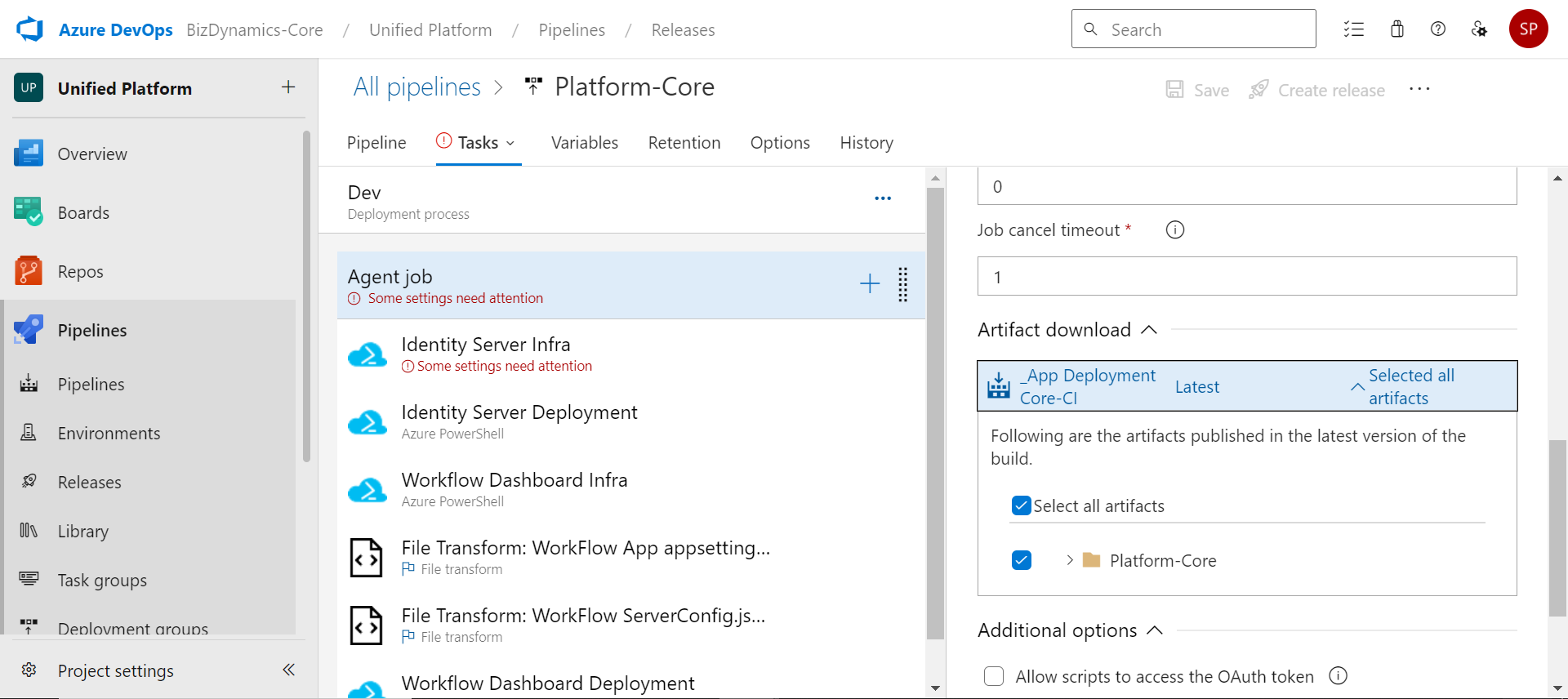Switch to the Pipeline tab
Image resolution: width=1568 pixels, height=699 pixels.
(376, 143)
